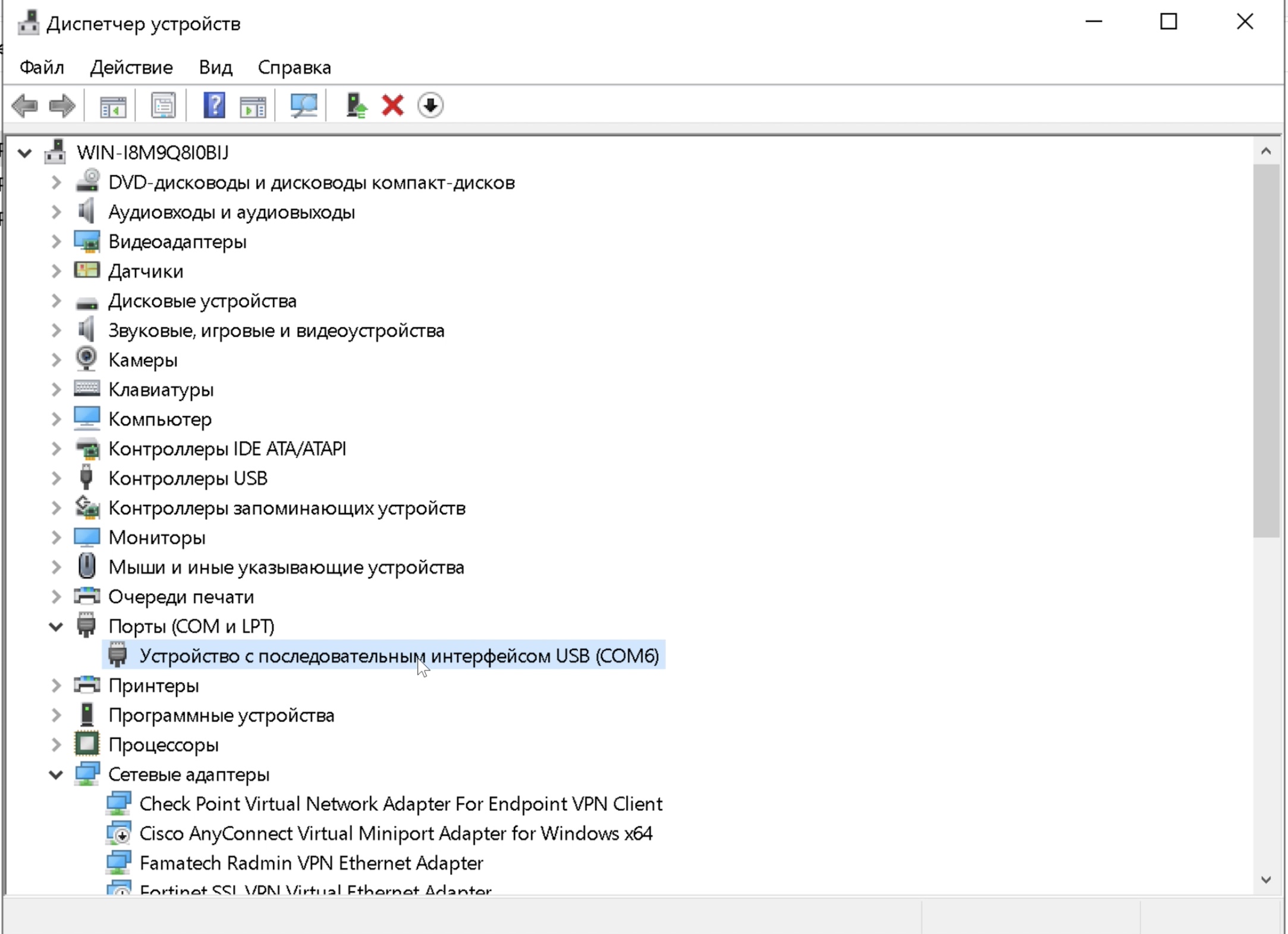Screen dimensions: 1288x934
Task: Click the Help question mark icon
Action: click(x=214, y=105)
